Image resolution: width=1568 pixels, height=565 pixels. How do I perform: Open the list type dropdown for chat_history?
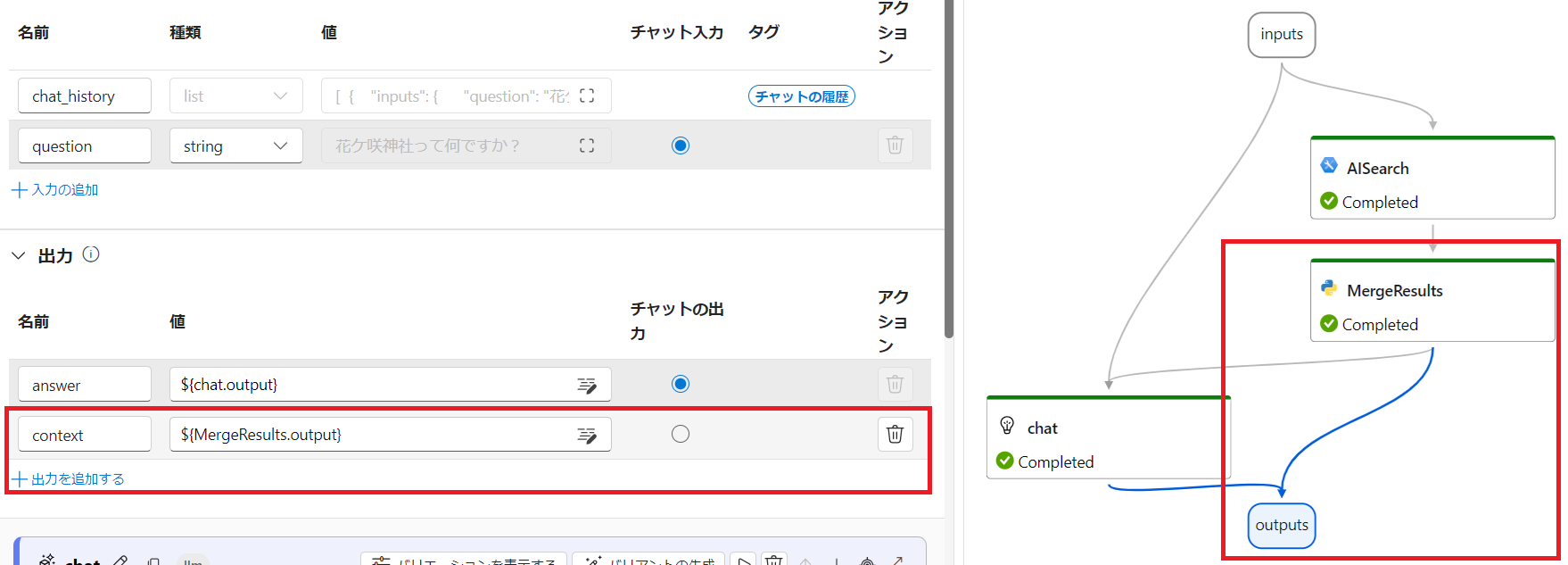(236, 96)
